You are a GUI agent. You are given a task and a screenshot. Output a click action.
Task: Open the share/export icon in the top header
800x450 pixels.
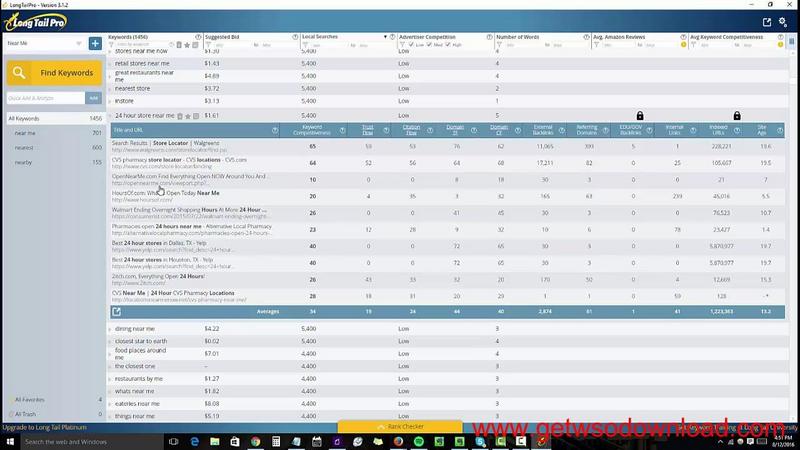tap(766, 22)
